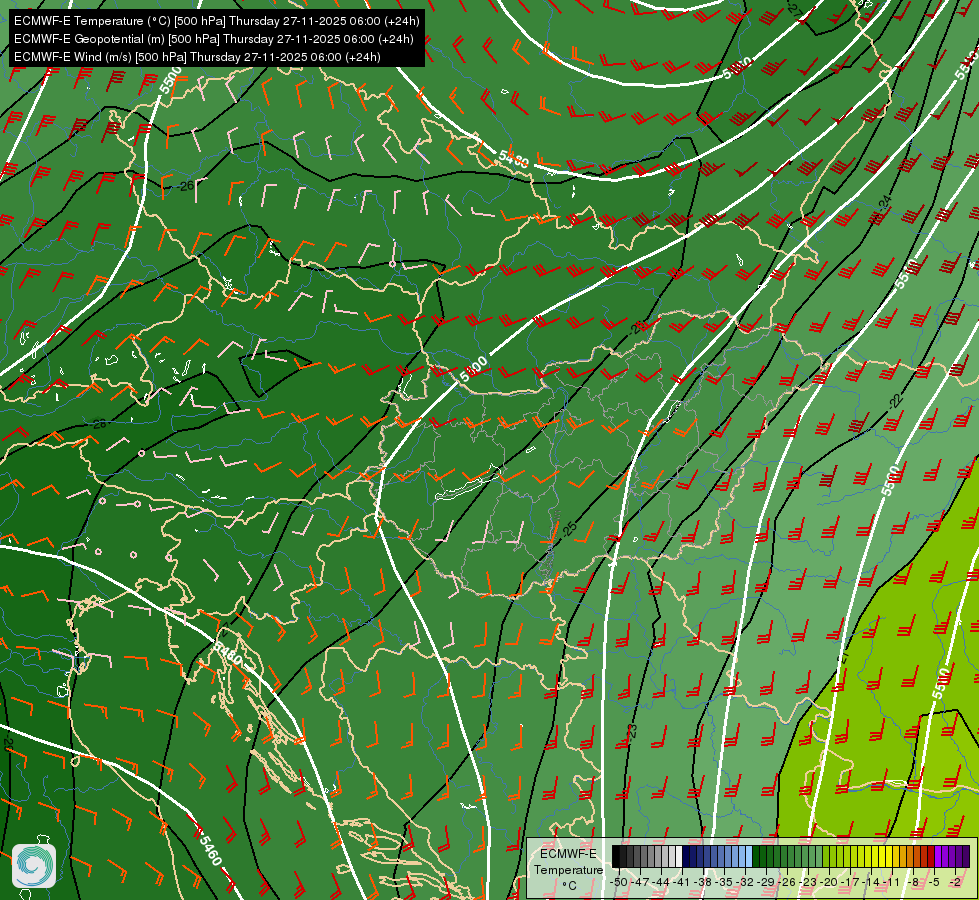Click the -14 label in the legend

click(x=872, y=883)
